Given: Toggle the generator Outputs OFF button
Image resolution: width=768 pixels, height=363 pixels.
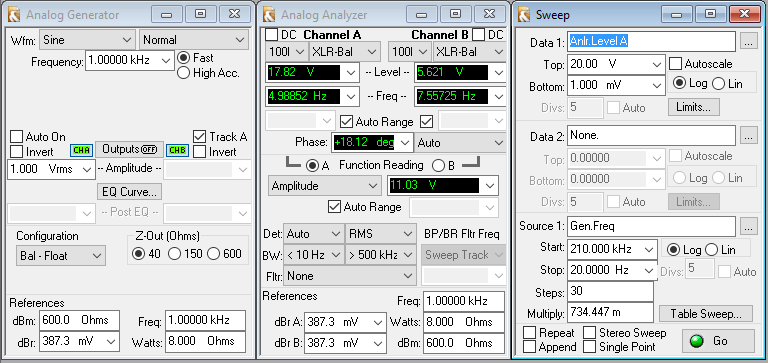Looking at the screenshot, I should tap(129, 149).
